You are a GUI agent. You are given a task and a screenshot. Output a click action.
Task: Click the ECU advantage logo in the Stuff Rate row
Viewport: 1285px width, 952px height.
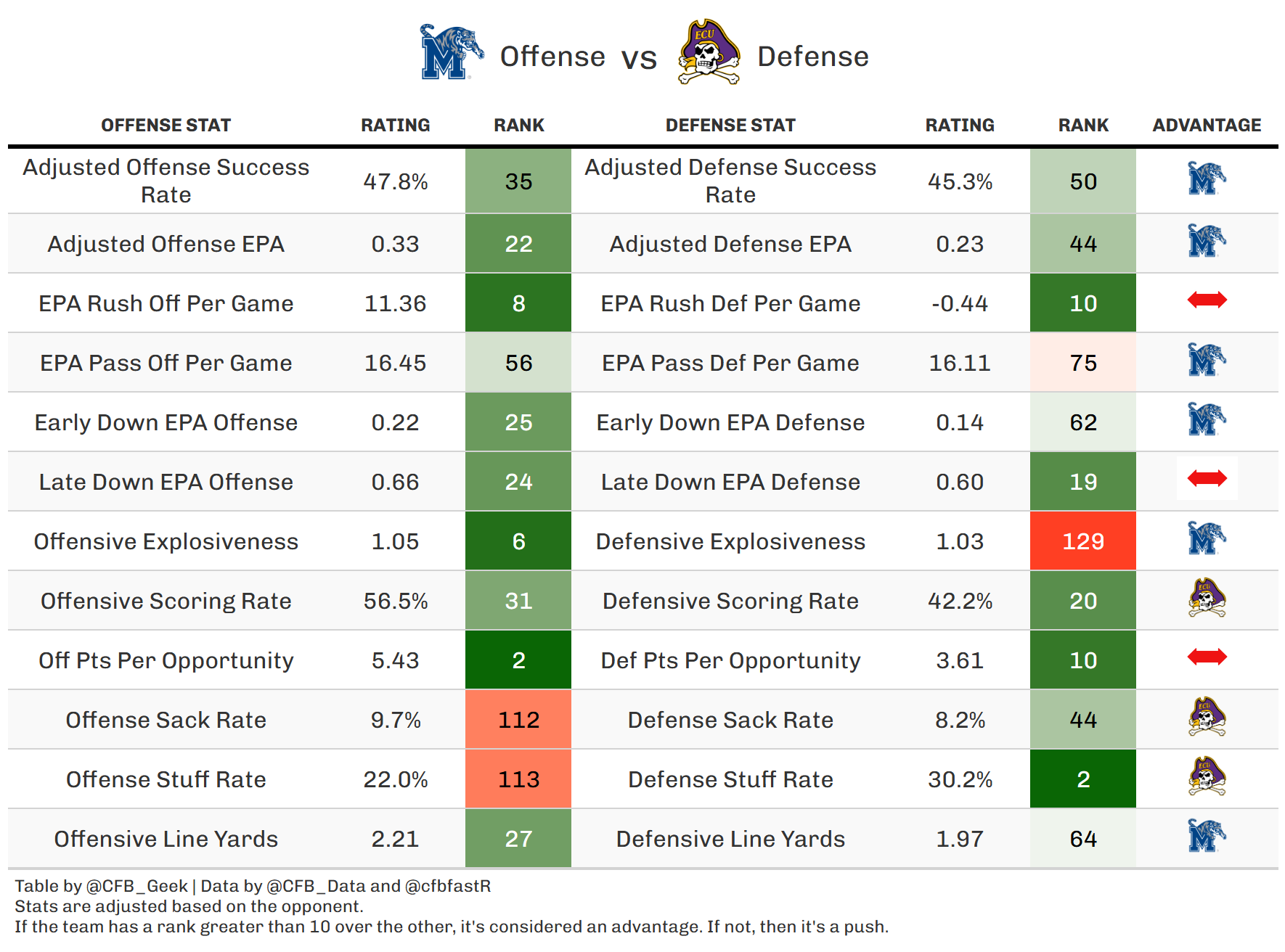tap(1207, 776)
